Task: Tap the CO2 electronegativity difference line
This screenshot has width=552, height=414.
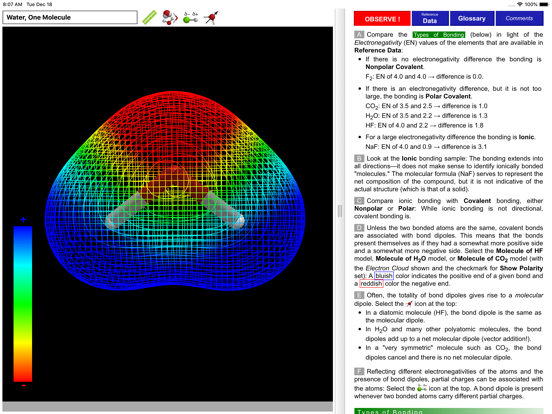Action: pos(426,106)
